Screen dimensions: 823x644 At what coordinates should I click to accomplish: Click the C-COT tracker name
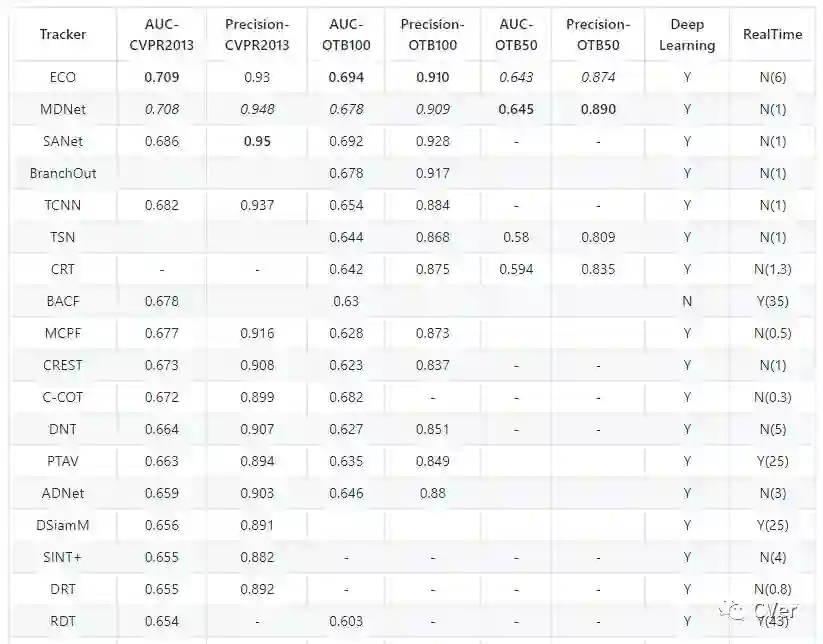63,397
